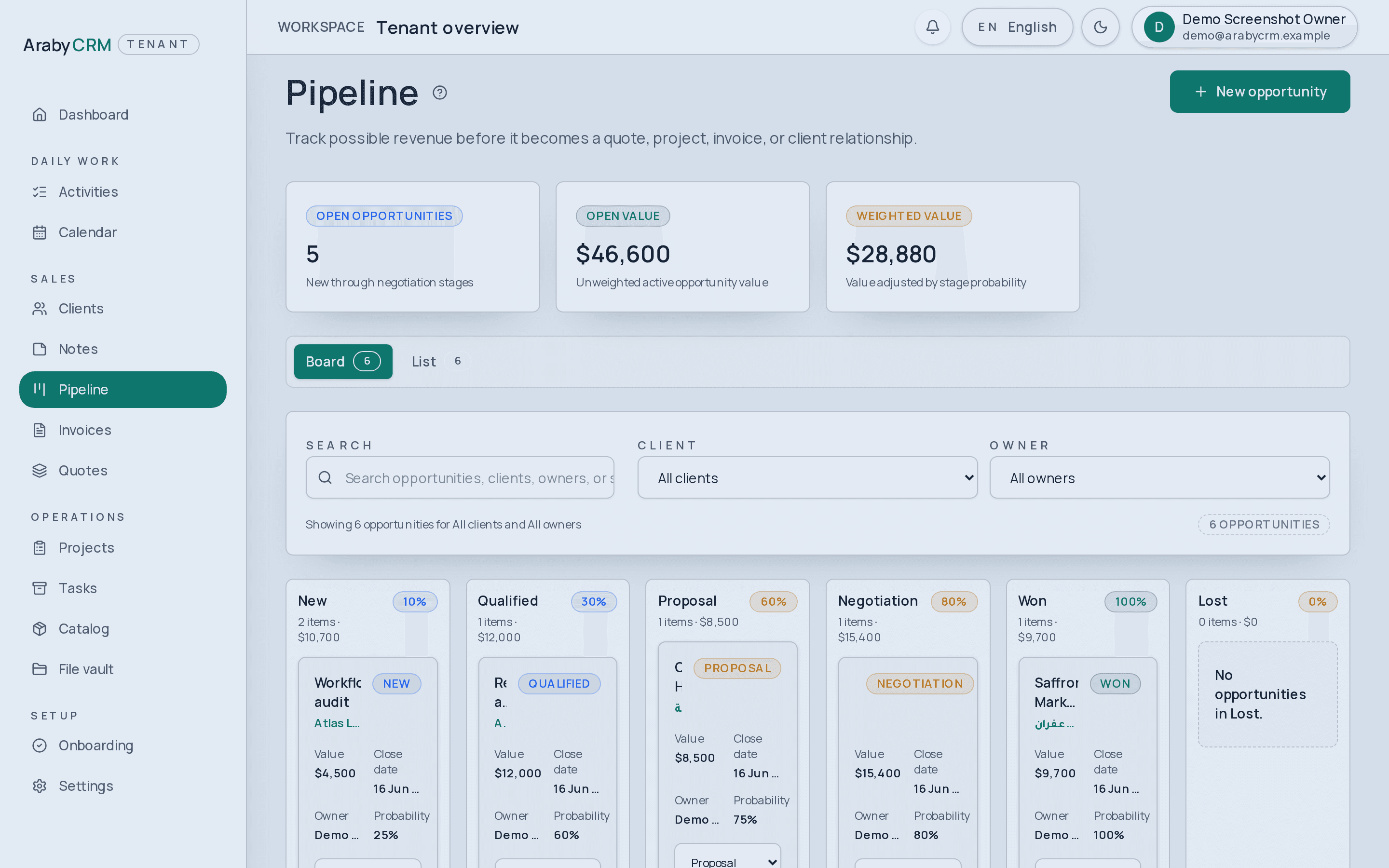The image size is (1389, 868).
Task: Click the 100% badge on Won column
Action: [1130, 602]
